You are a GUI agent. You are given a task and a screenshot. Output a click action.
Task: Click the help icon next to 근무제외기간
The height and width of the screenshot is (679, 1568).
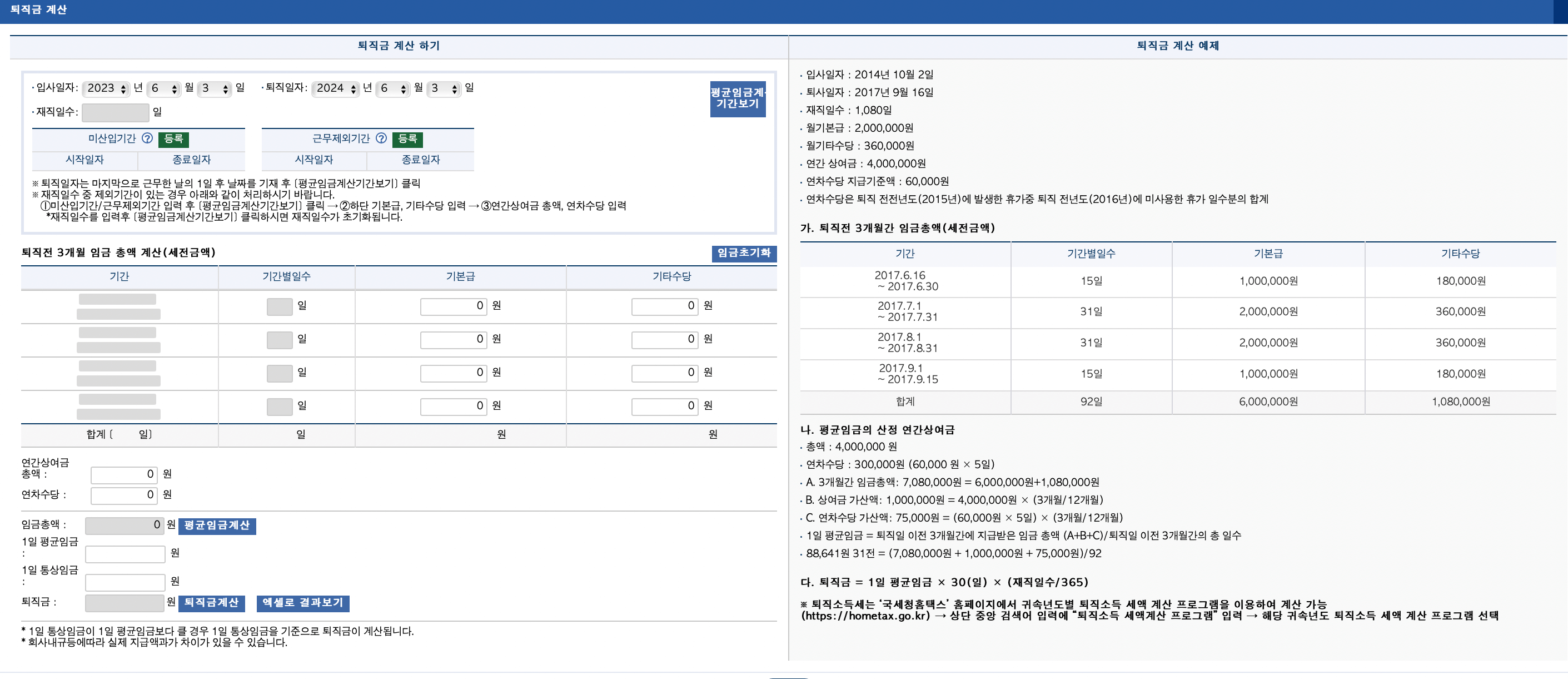[382, 139]
